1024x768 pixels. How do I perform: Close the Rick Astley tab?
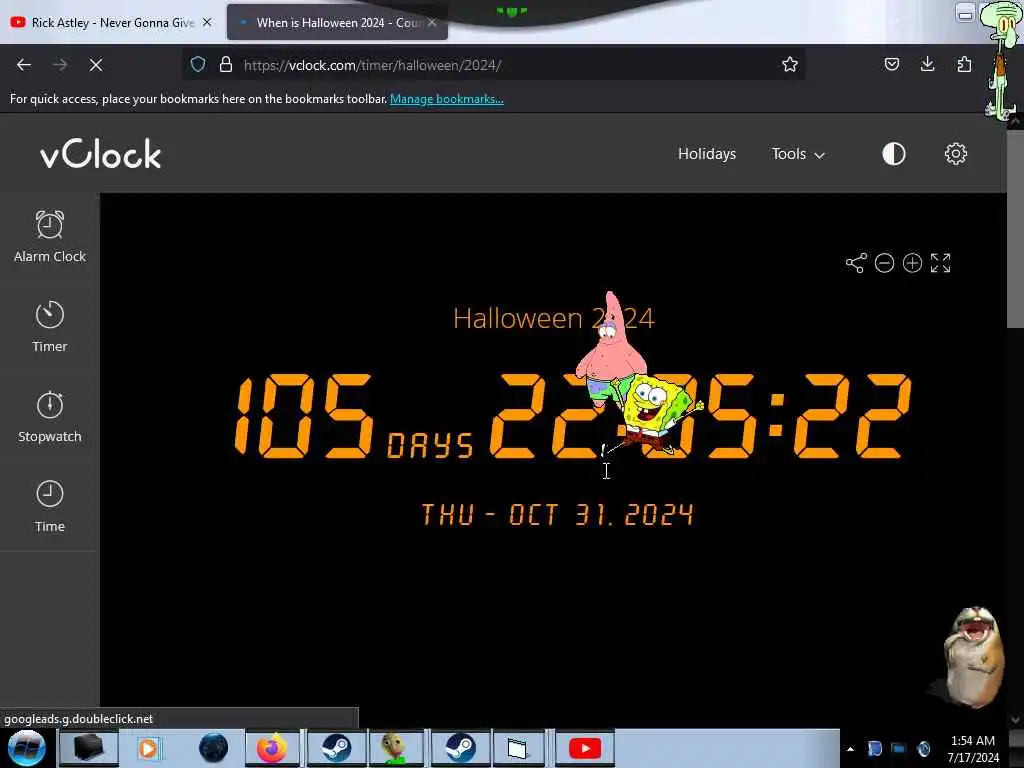(x=207, y=22)
